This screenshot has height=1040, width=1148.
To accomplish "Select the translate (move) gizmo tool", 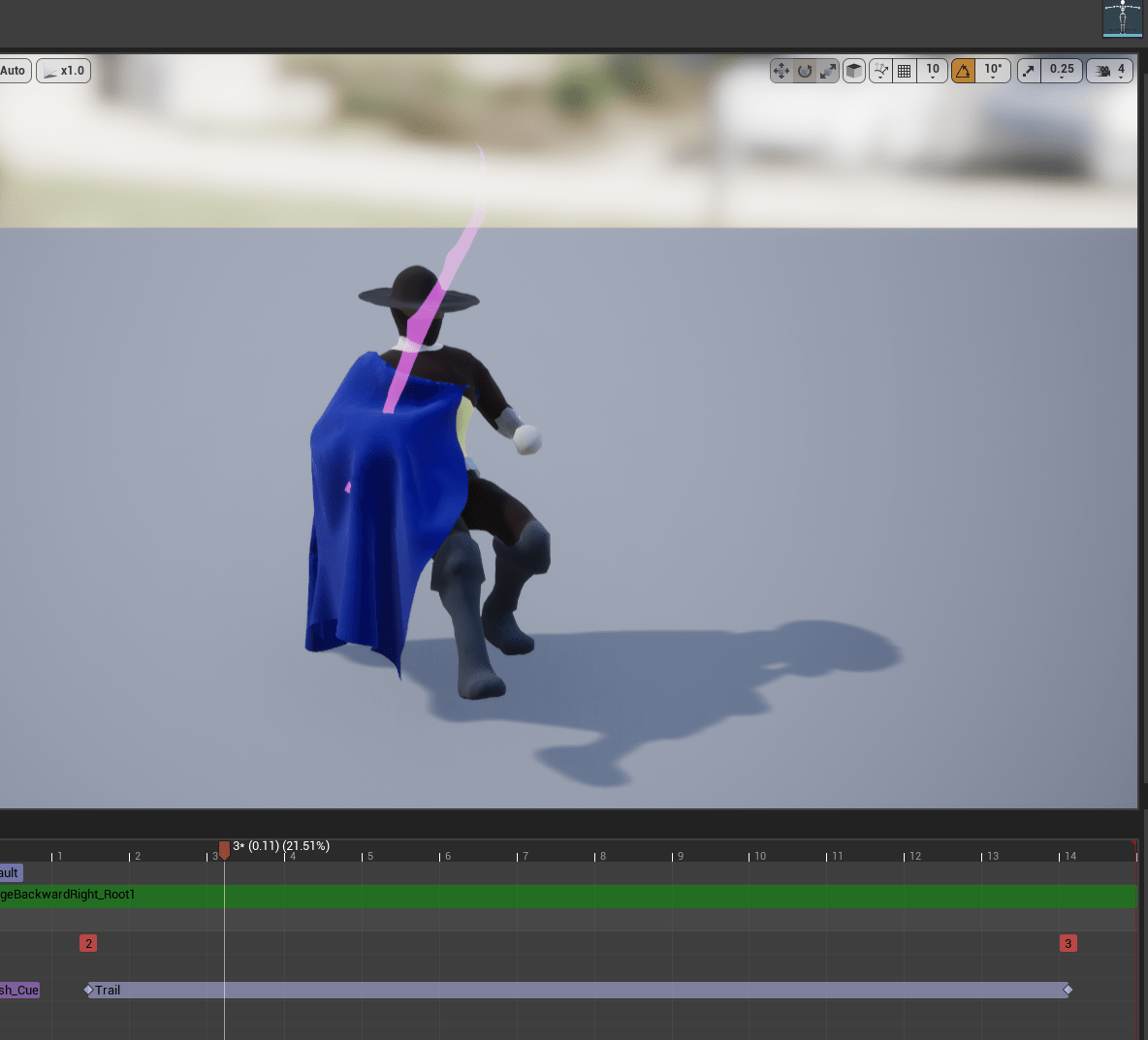I will tap(781, 71).
